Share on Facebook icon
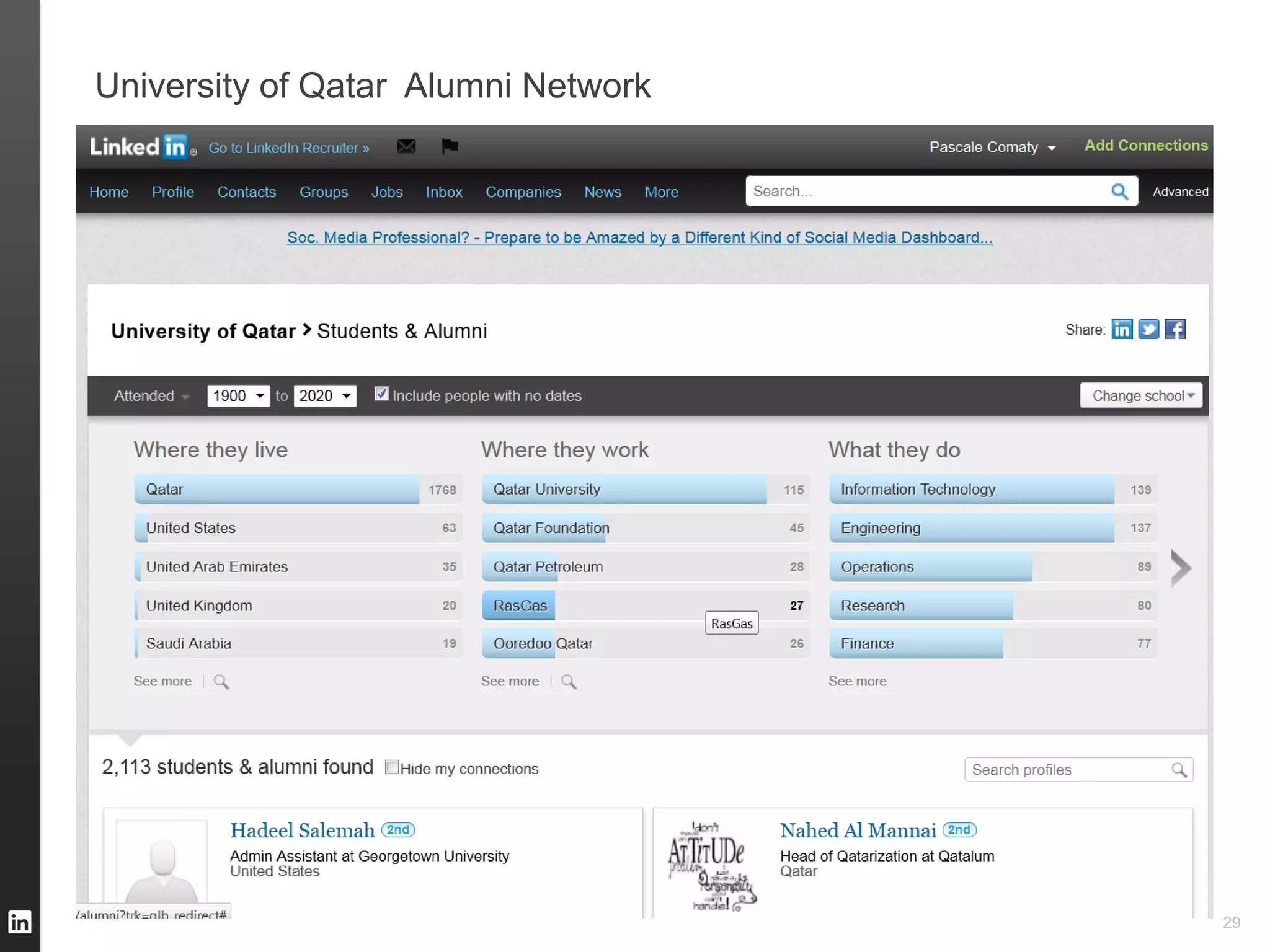 [x=1175, y=329]
